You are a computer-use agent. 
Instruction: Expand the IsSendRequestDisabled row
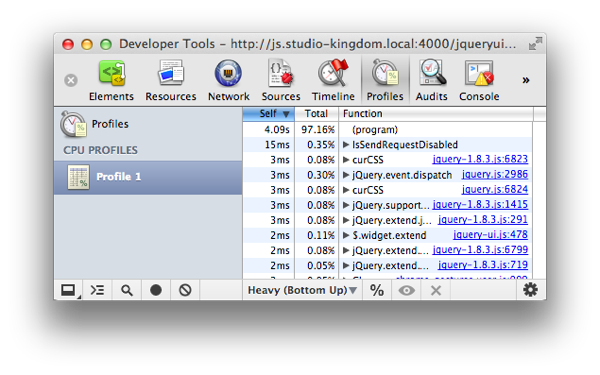(346, 145)
